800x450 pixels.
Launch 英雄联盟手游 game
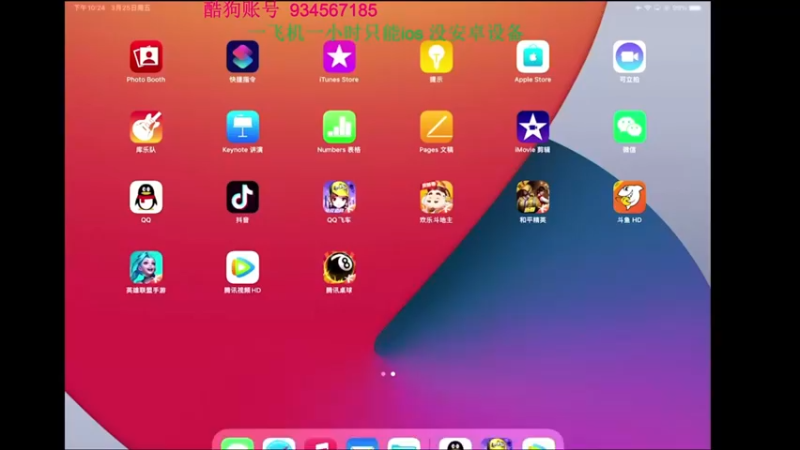(146, 267)
